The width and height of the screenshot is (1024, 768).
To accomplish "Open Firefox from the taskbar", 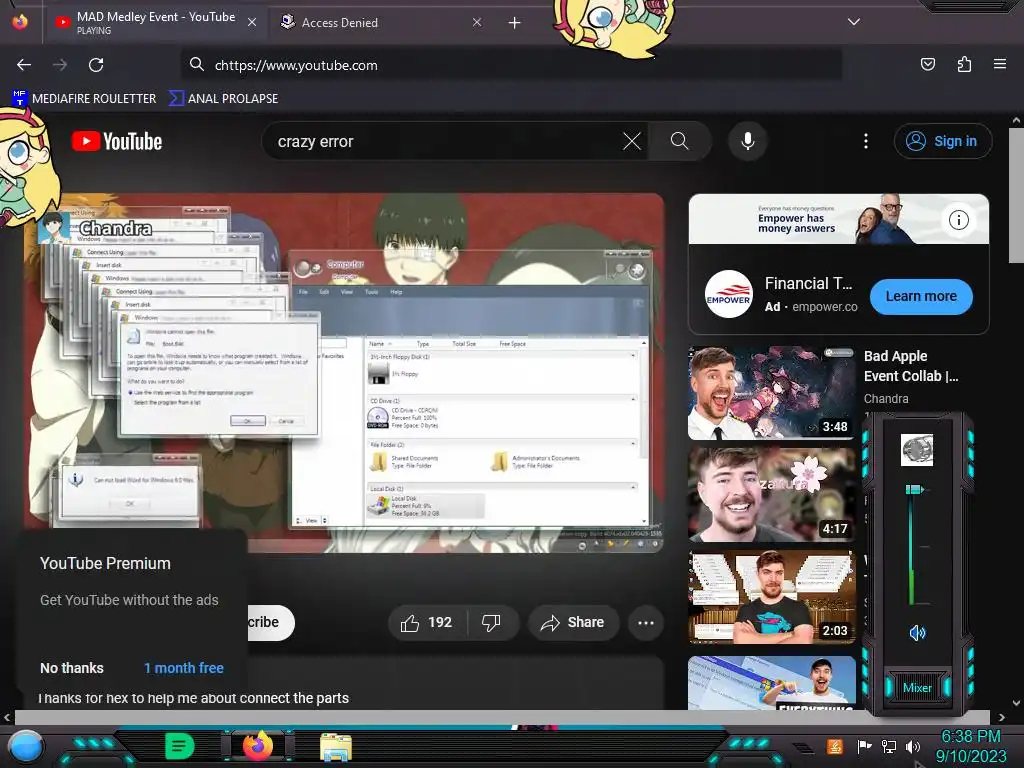I will click(x=258, y=746).
